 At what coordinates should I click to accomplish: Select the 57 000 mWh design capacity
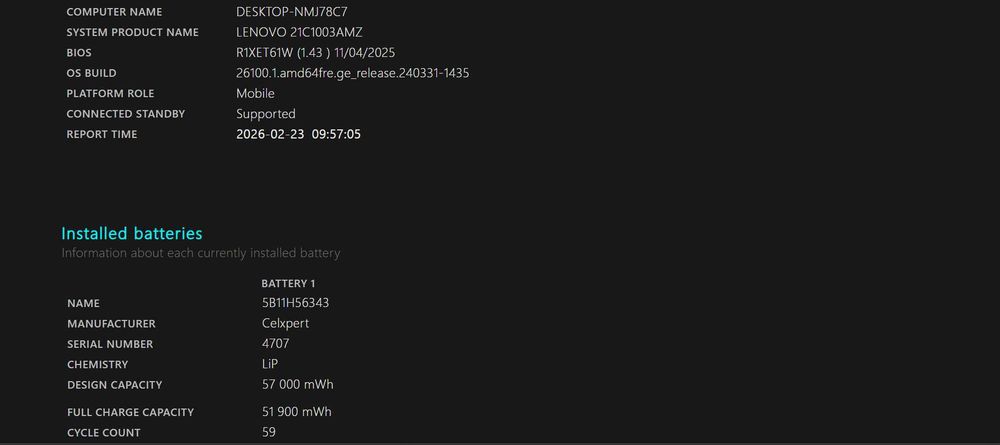(296, 385)
